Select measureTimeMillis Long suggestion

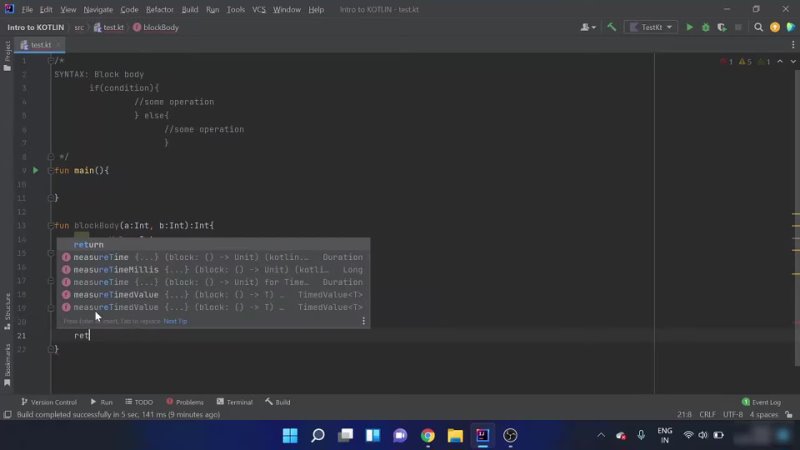(x=213, y=270)
